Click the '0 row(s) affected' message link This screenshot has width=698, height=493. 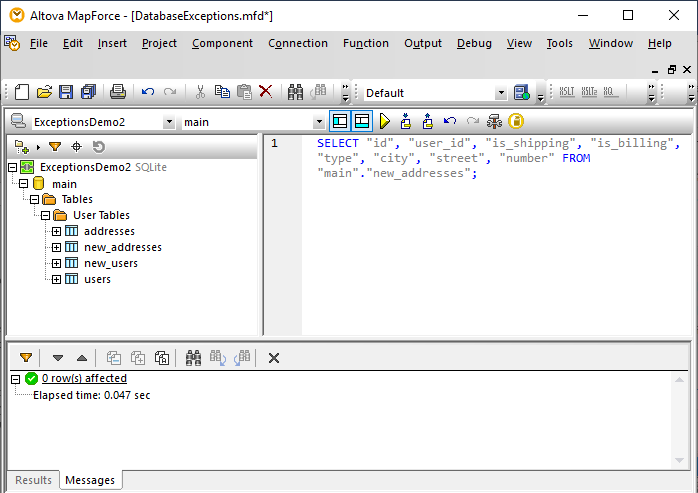tap(84, 379)
